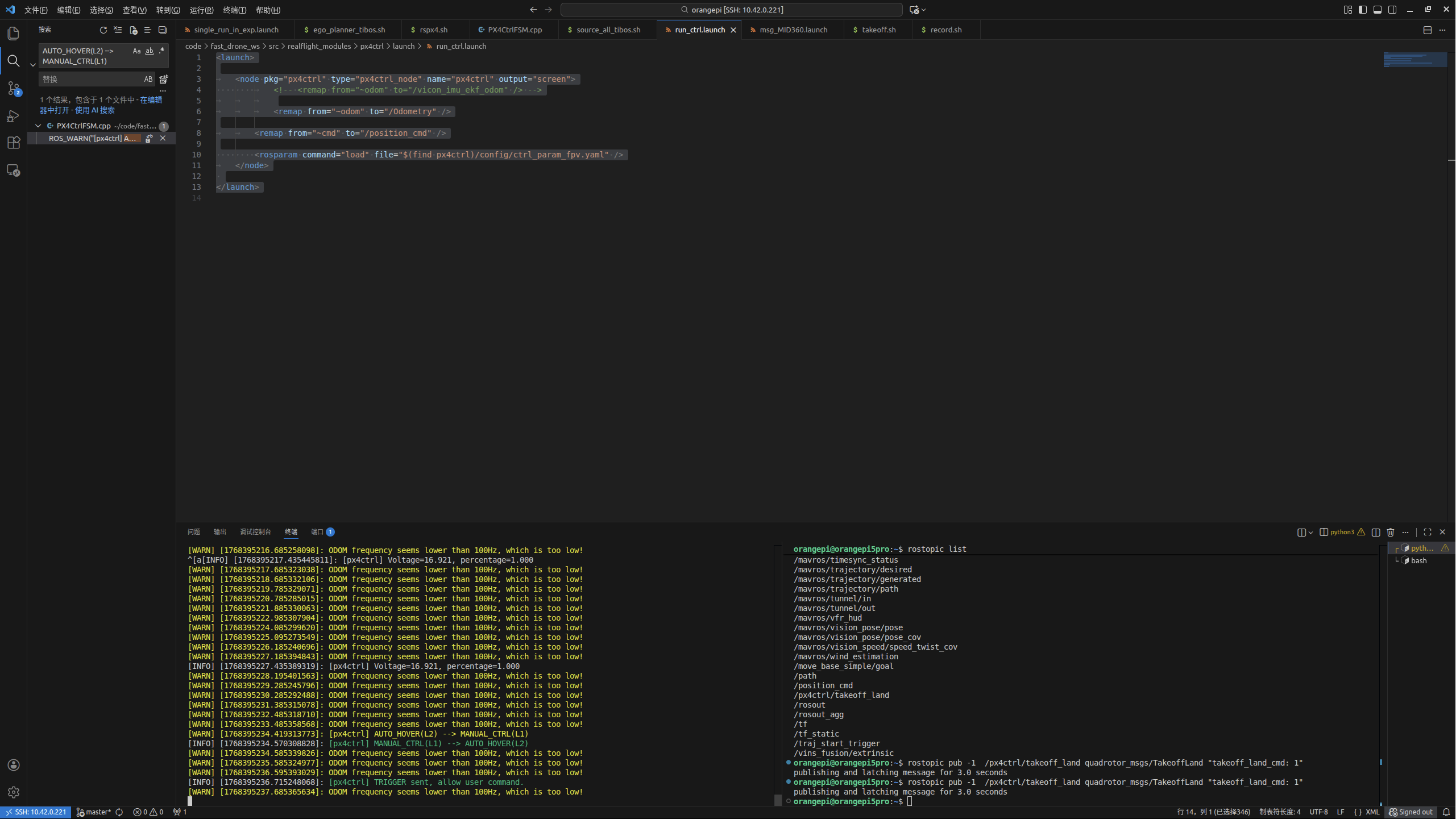This screenshot has height=819, width=1456.
Task: Open the Run and Debug view
Action: [x=14, y=116]
